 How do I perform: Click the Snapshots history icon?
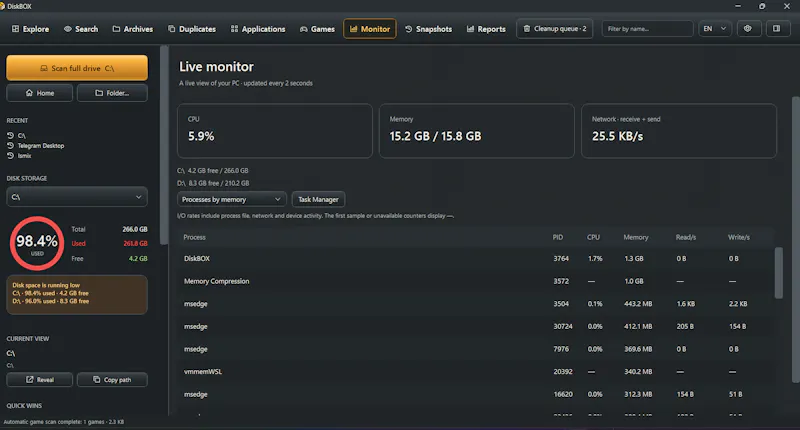[409, 29]
